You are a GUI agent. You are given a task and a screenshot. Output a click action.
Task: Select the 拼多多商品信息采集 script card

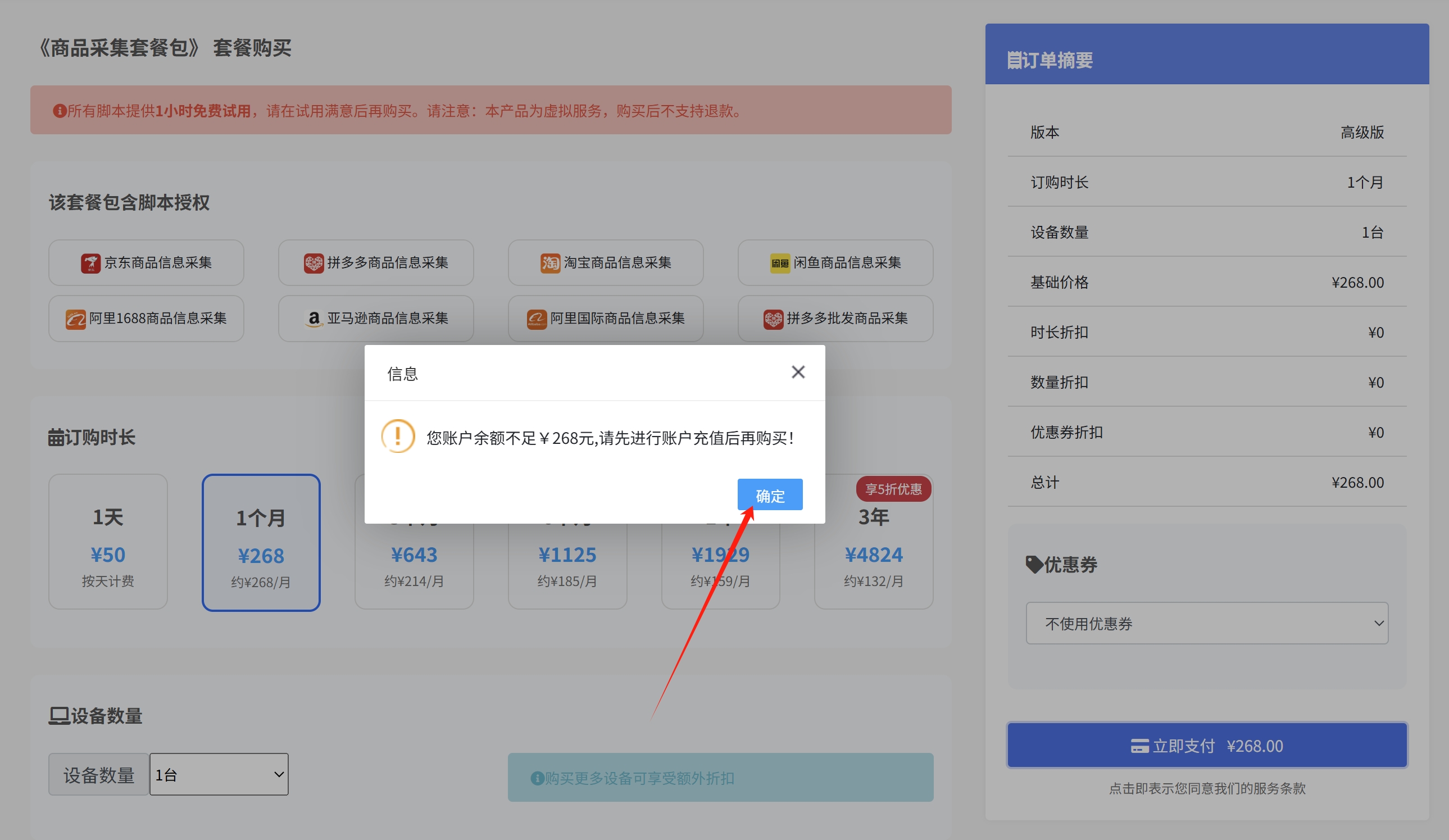[376, 263]
